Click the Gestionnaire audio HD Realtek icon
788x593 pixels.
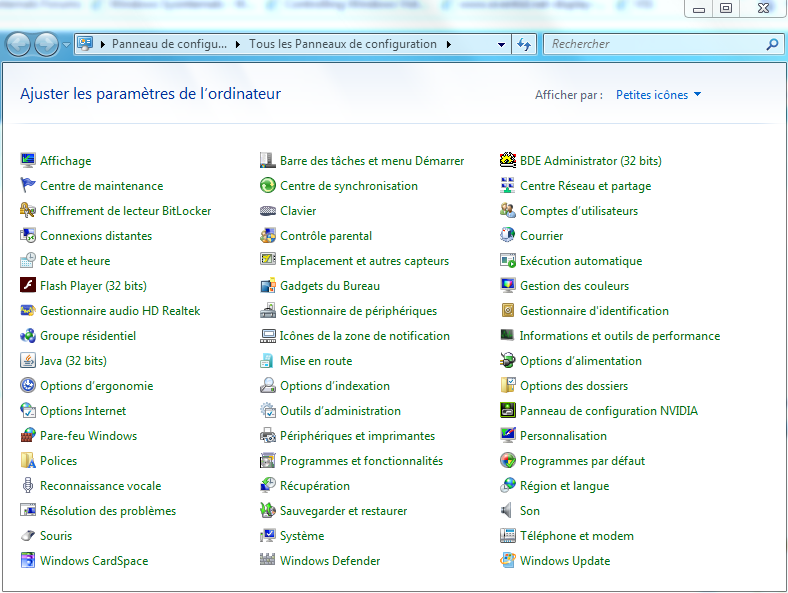point(28,311)
